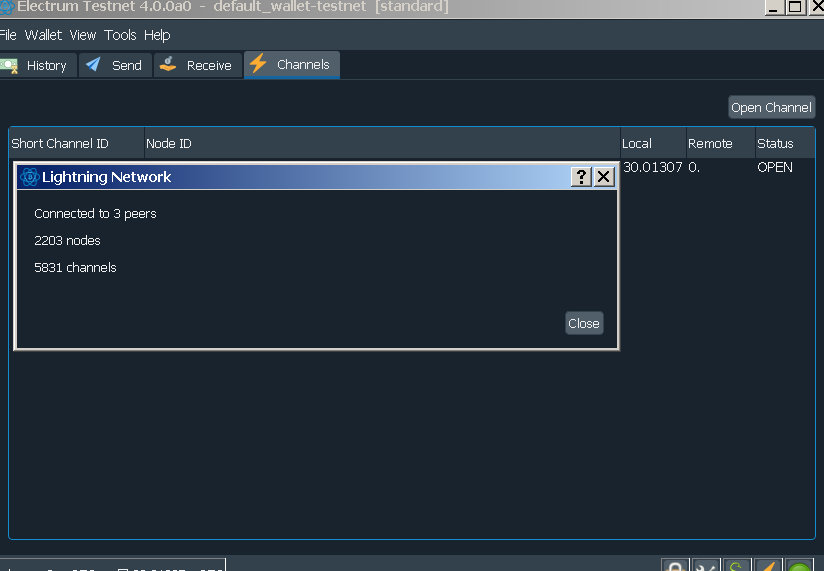824x571 pixels.
Task: Open preferences via wrench icon in status bar
Action: [x=706, y=566]
